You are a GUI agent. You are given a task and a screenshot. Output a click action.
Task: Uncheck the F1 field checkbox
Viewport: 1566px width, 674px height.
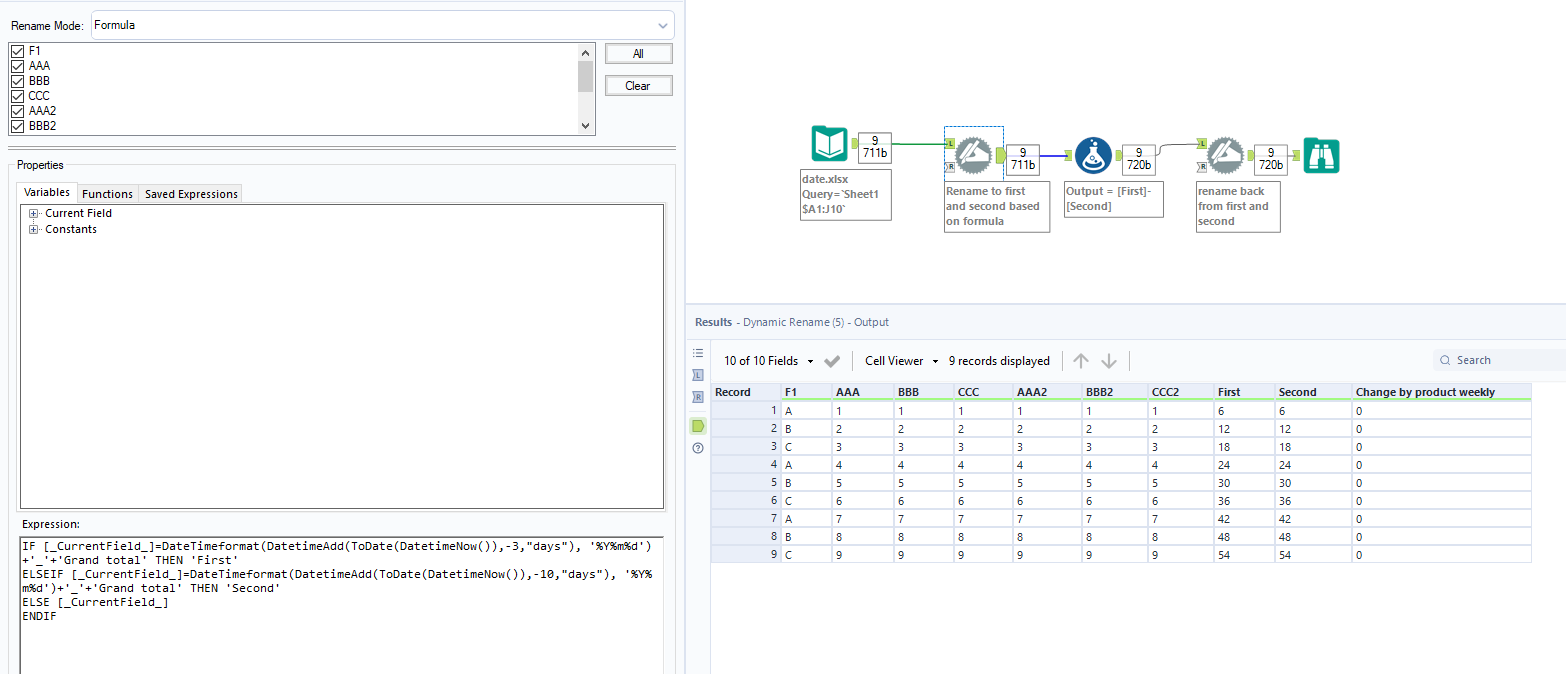17,50
